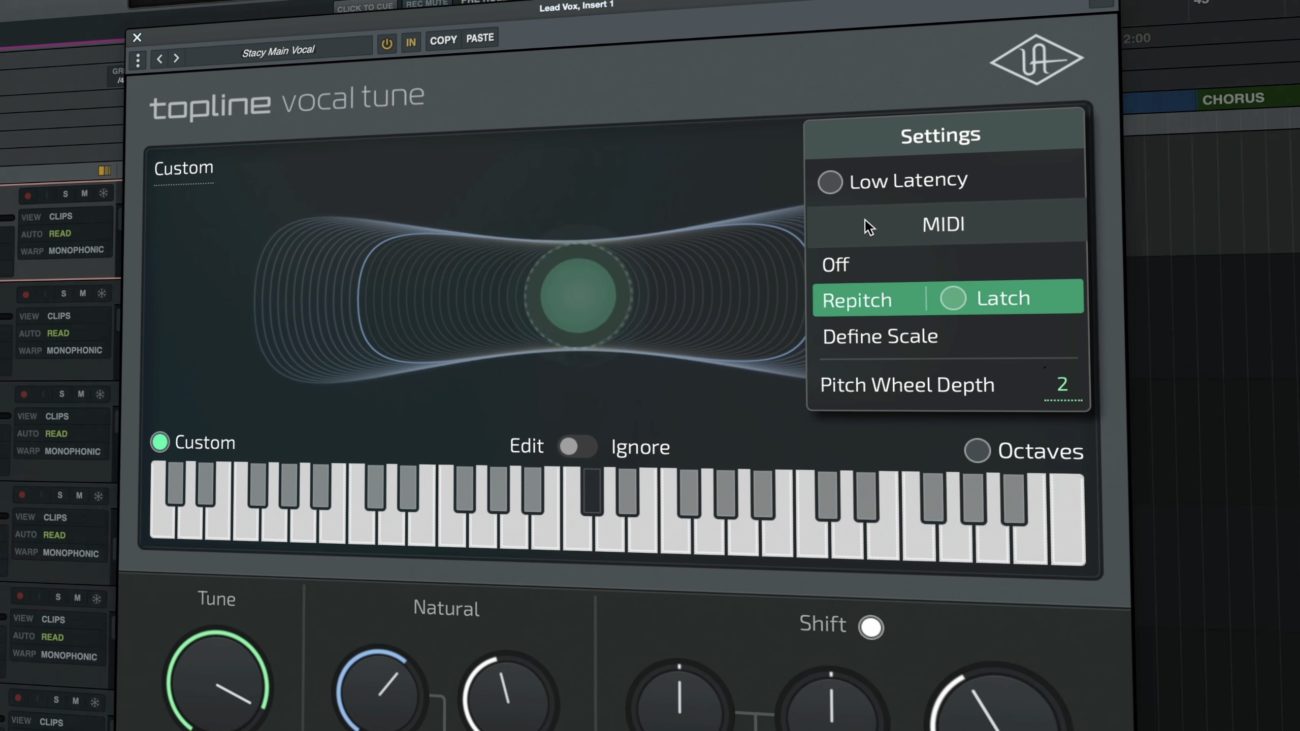The image size is (1300, 731).
Task: Click the snowflake icon on the second visible track
Action: tap(101, 294)
